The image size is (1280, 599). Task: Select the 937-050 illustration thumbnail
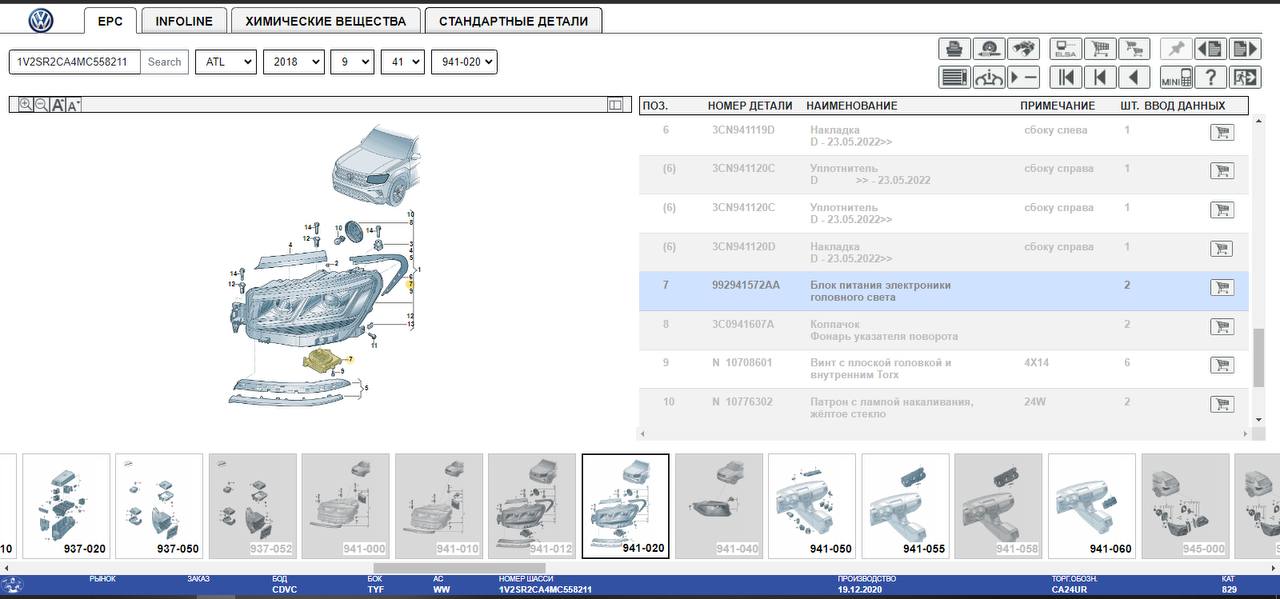159,506
